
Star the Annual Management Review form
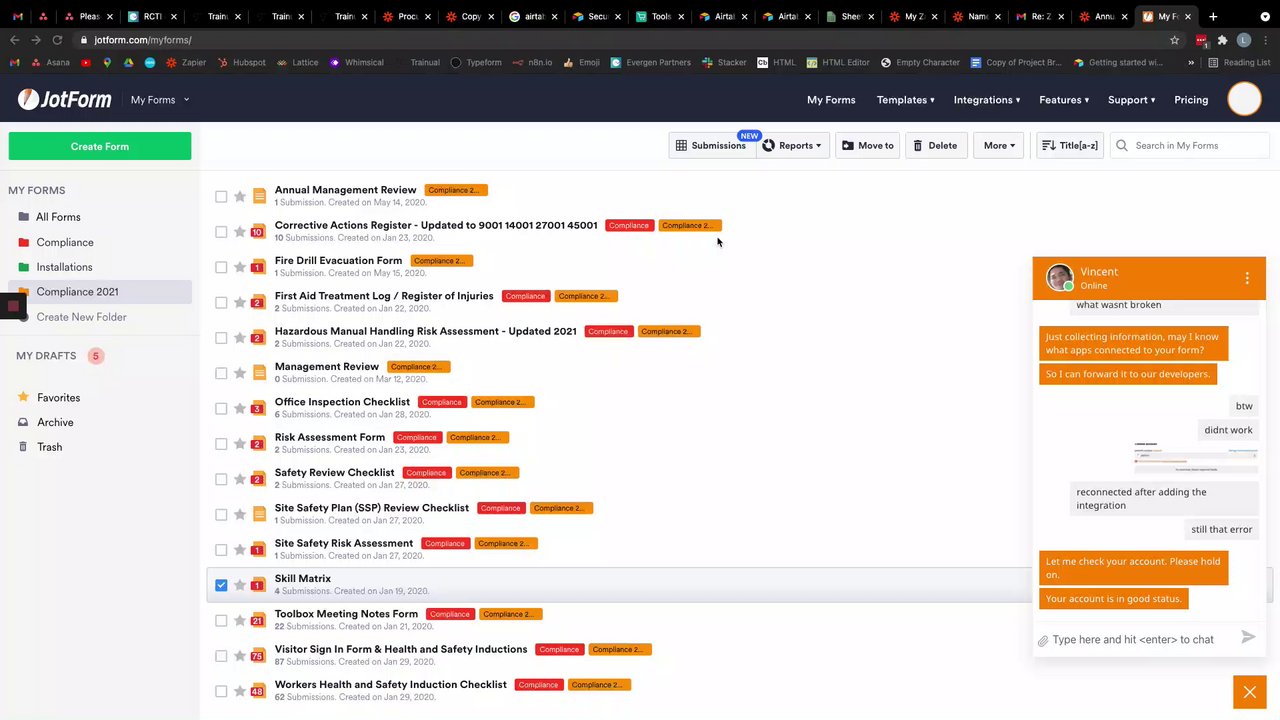(240, 196)
